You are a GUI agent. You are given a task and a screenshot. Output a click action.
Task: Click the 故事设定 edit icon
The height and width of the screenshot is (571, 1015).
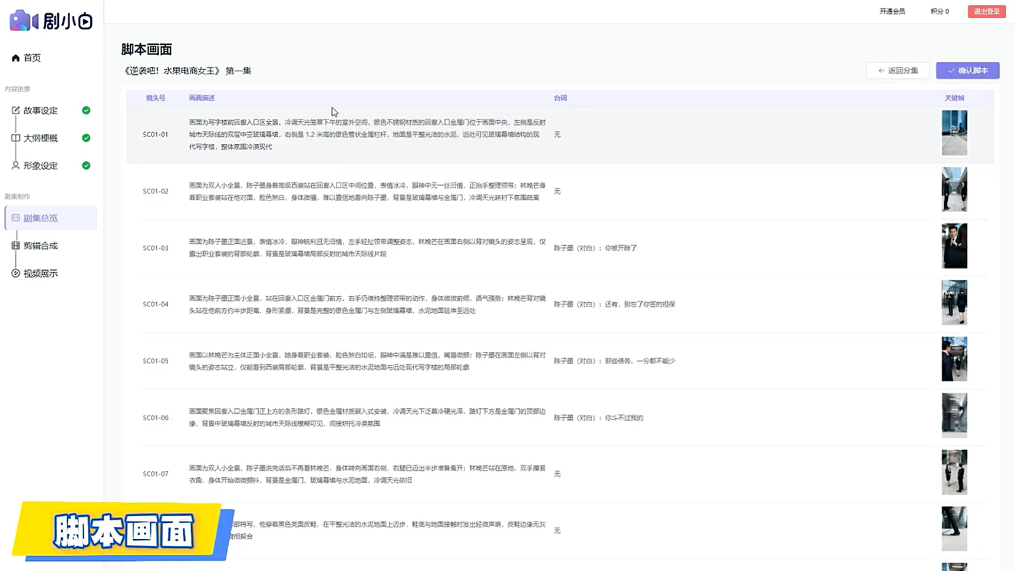[15, 110]
